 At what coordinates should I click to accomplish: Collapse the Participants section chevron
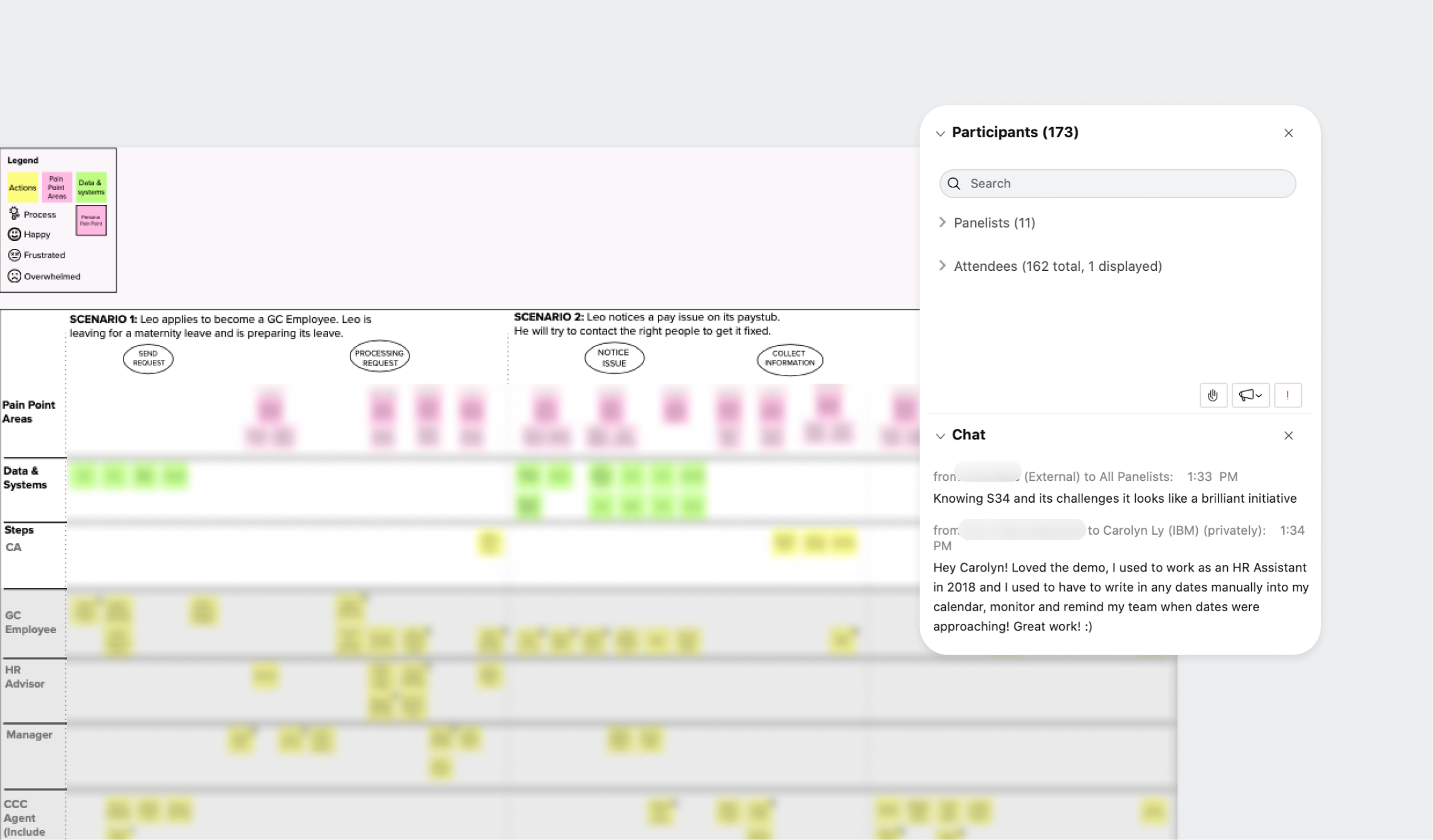940,133
